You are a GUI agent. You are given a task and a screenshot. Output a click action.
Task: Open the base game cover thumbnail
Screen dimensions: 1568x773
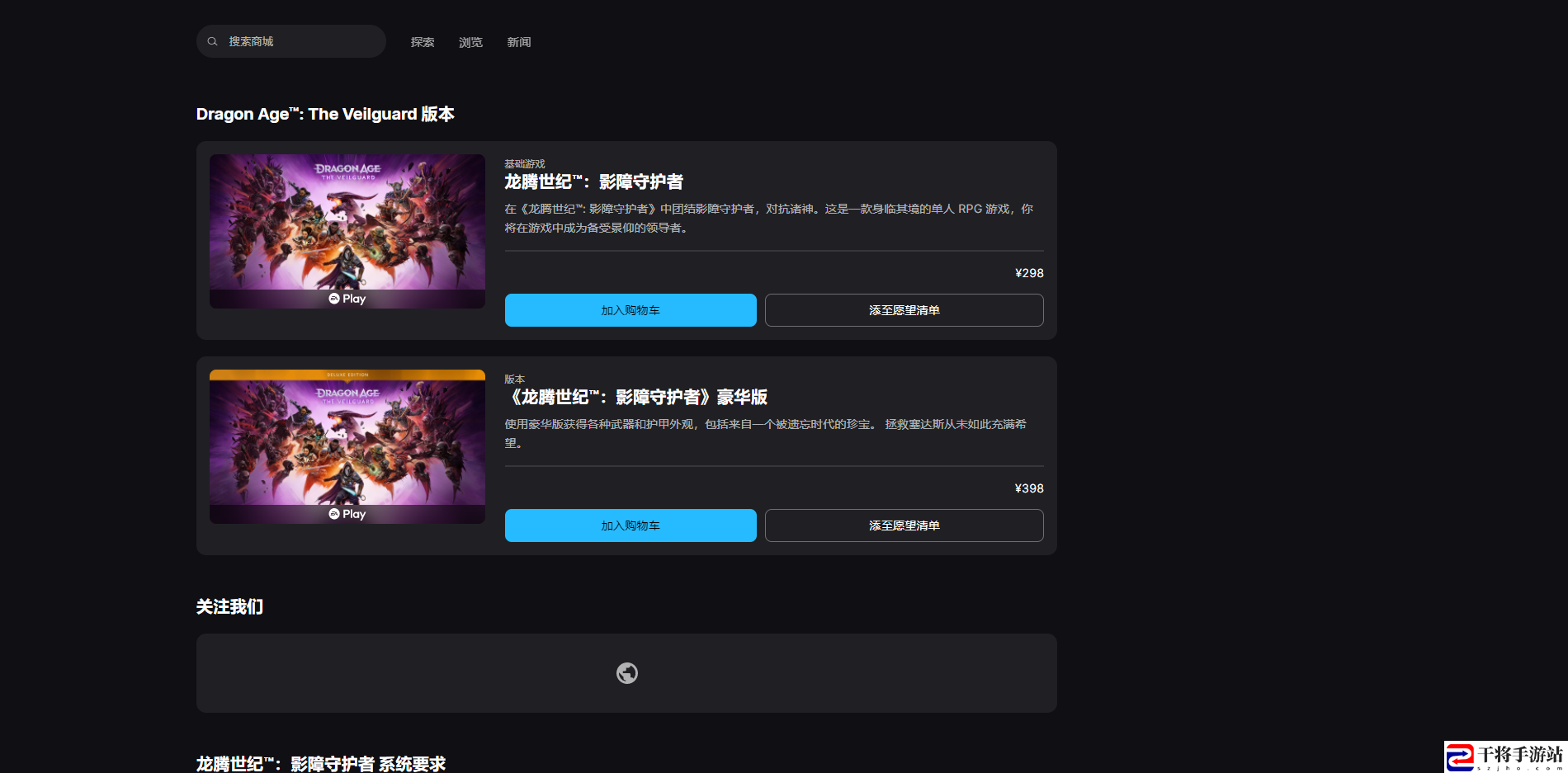pyautogui.click(x=347, y=231)
